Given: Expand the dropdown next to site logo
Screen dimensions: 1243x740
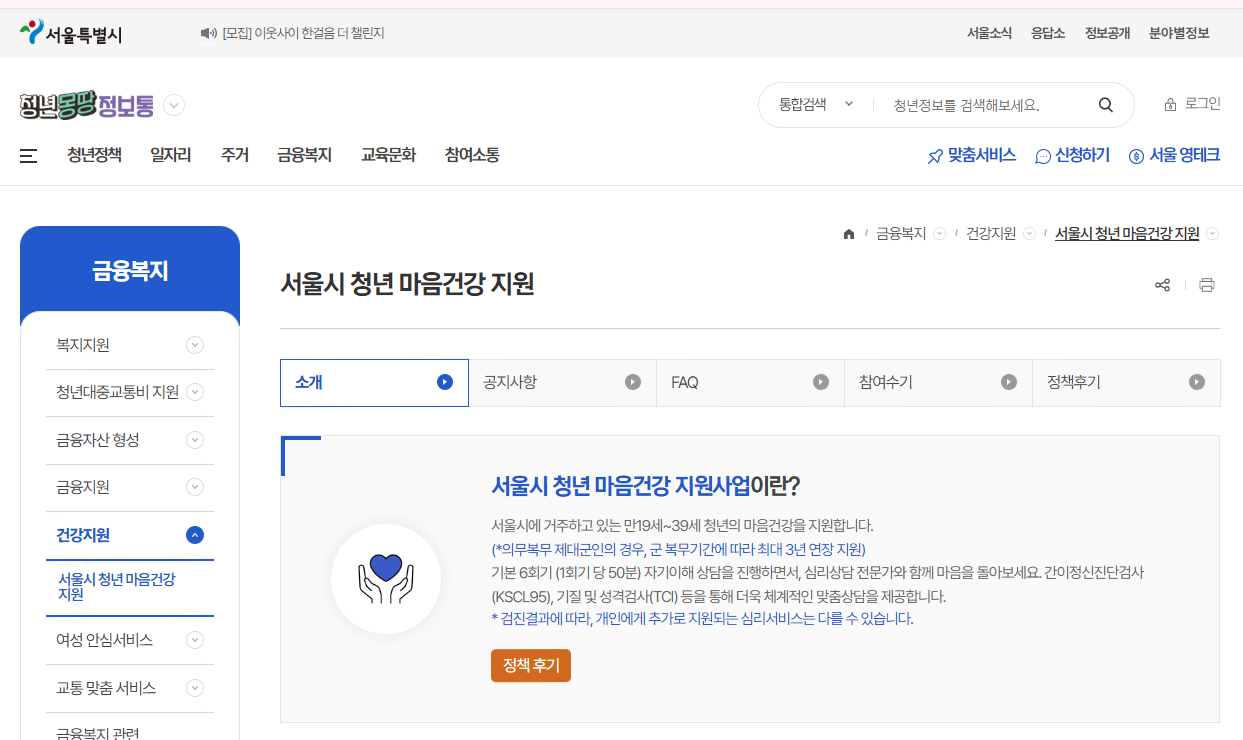Looking at the screenshot, I should point(174,105).
